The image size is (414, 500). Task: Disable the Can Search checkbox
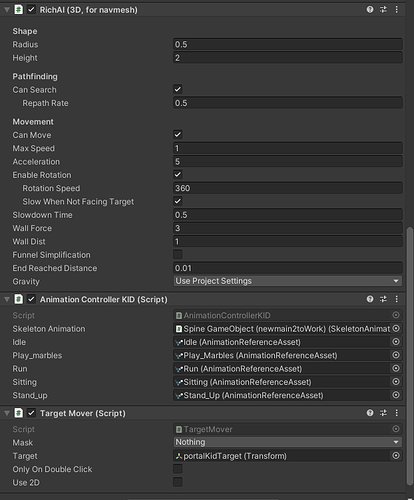tap(178, 89)
